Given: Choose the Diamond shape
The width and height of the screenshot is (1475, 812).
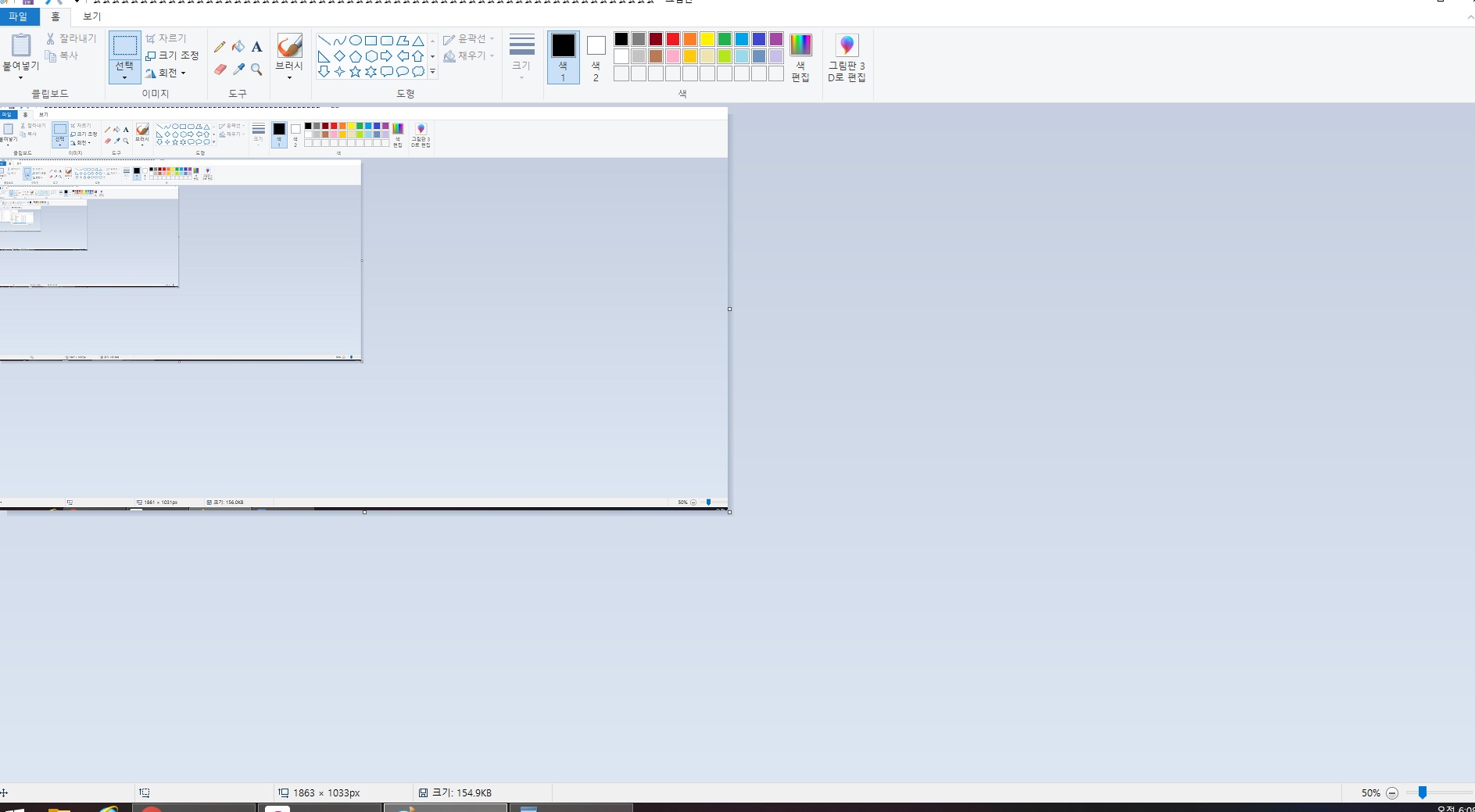Looking at the screenshot, I should coord(339,56).
